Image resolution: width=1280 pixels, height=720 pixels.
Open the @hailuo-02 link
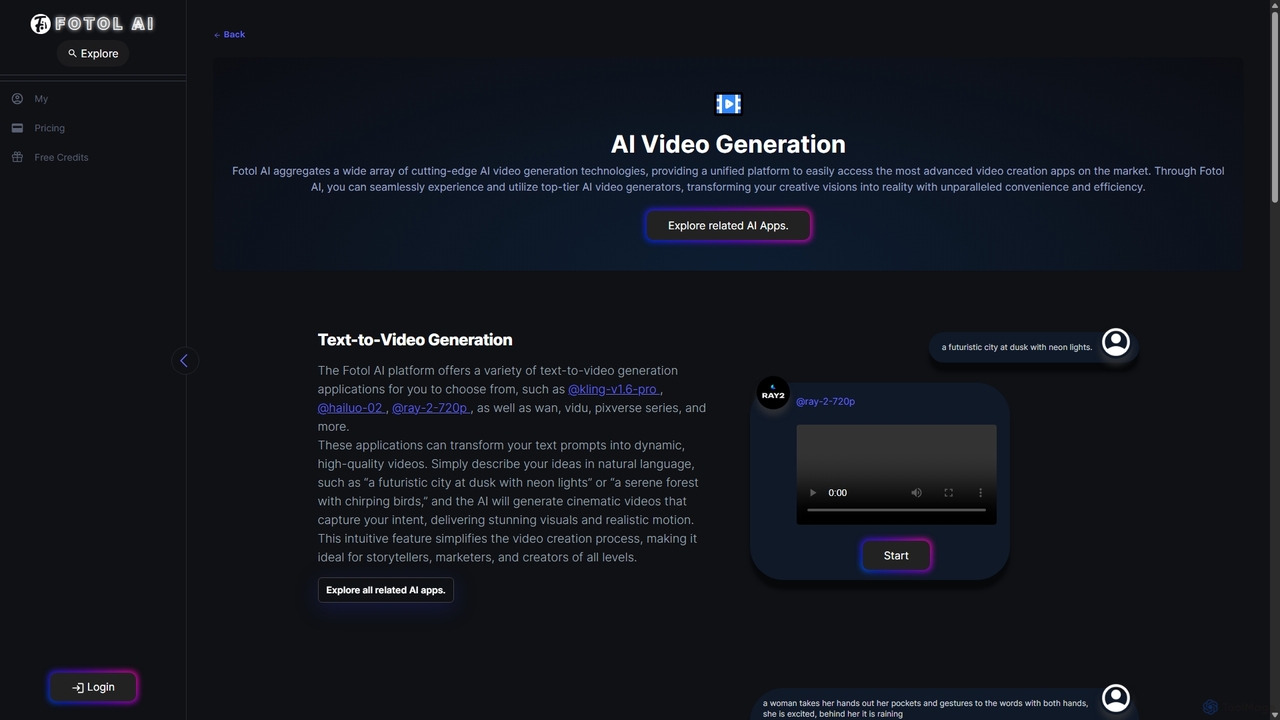click(x=351, y=408)
